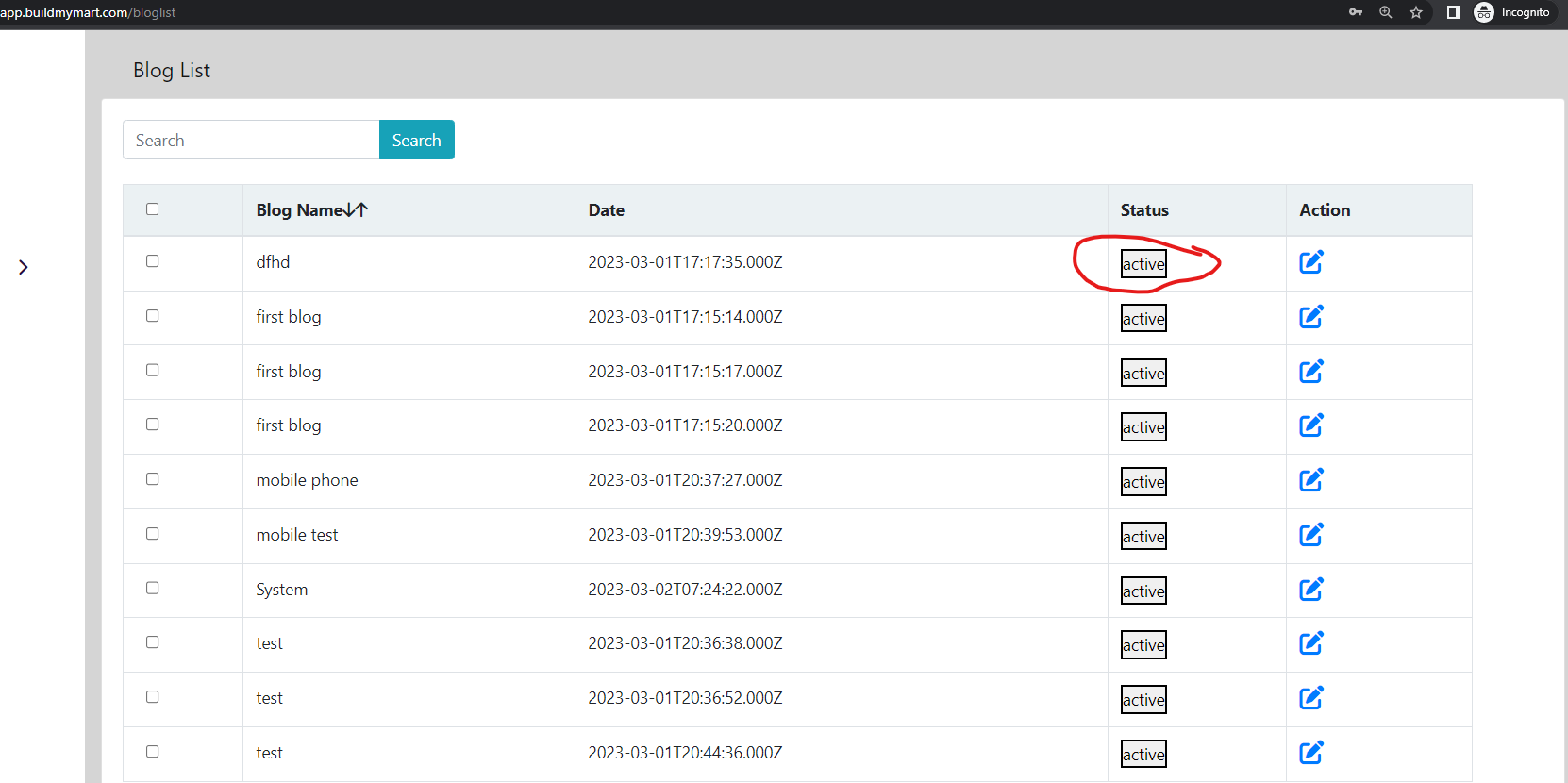The height and width of the screenshot is (783, 1568).
Task: Check the box for test dated 2023-03-01T20:44:36
Action: pos(152,752)
